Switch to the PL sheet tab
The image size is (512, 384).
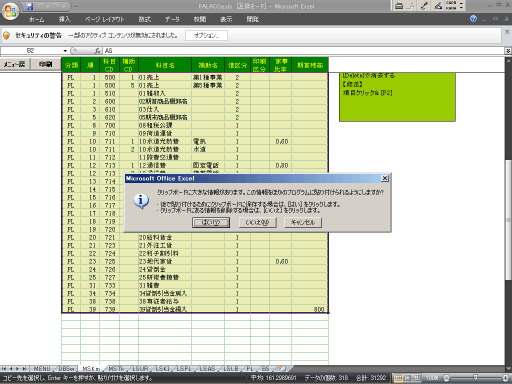pos(250,369)
